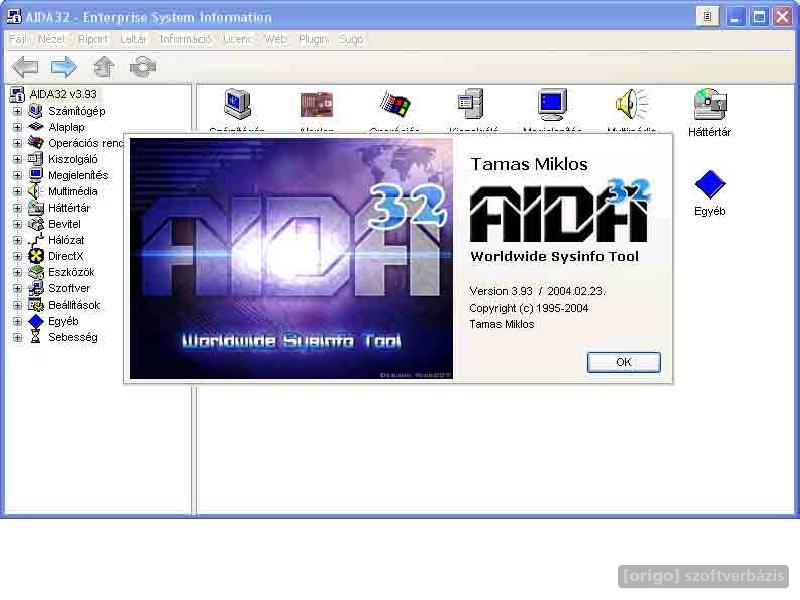Viewport: 800px width, 600px height.
Task: Click the Szoftver icon in the tree
Action: coord(35,288)
